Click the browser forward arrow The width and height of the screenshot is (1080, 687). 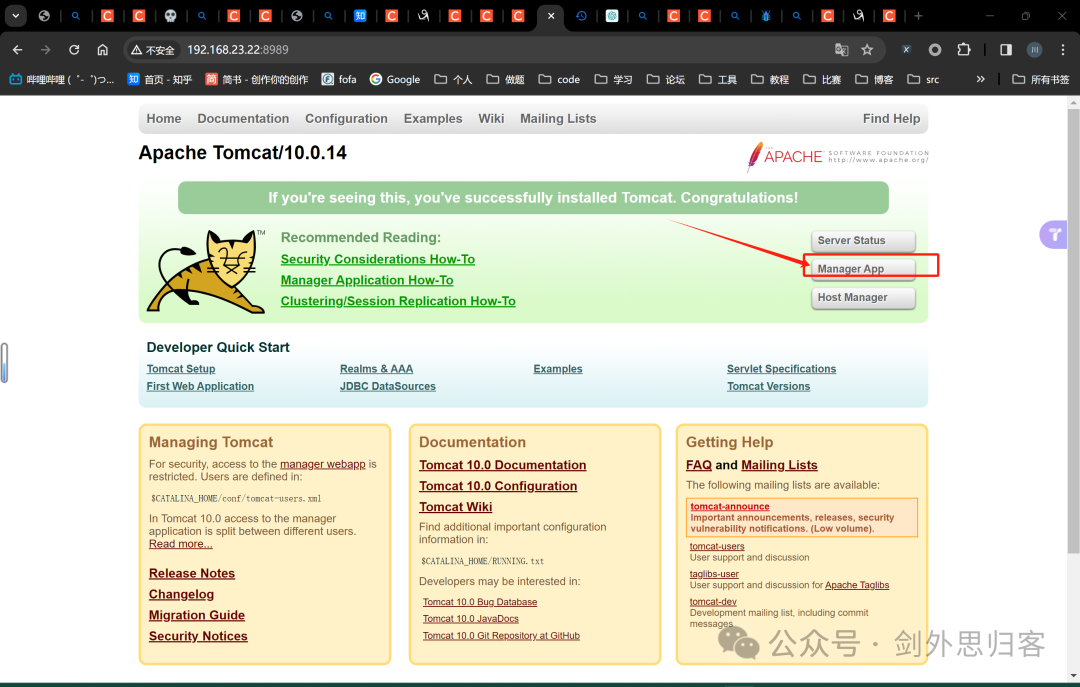pyautogui.click(x=45, y=50)
